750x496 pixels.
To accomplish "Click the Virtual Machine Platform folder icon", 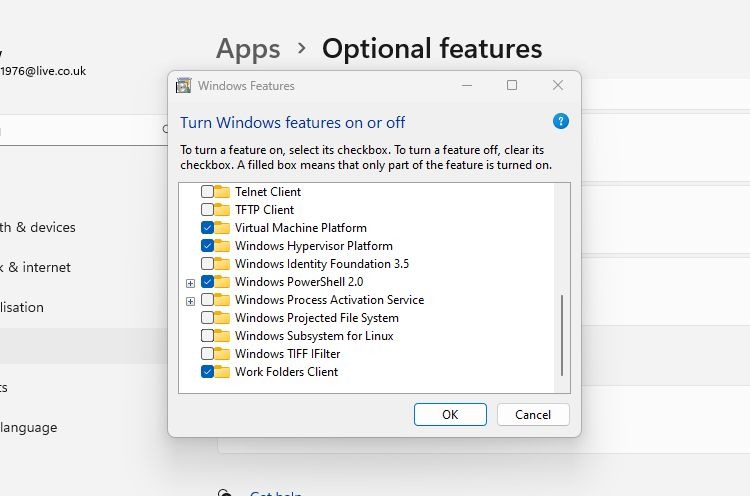I will pyautogui.click(x=222, y=228).
